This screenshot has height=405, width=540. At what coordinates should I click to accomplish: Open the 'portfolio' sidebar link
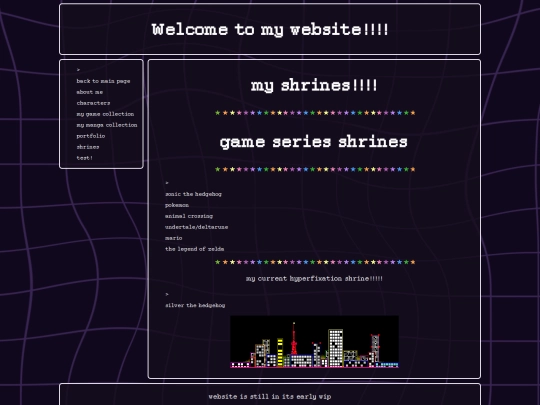coord(91,136)
